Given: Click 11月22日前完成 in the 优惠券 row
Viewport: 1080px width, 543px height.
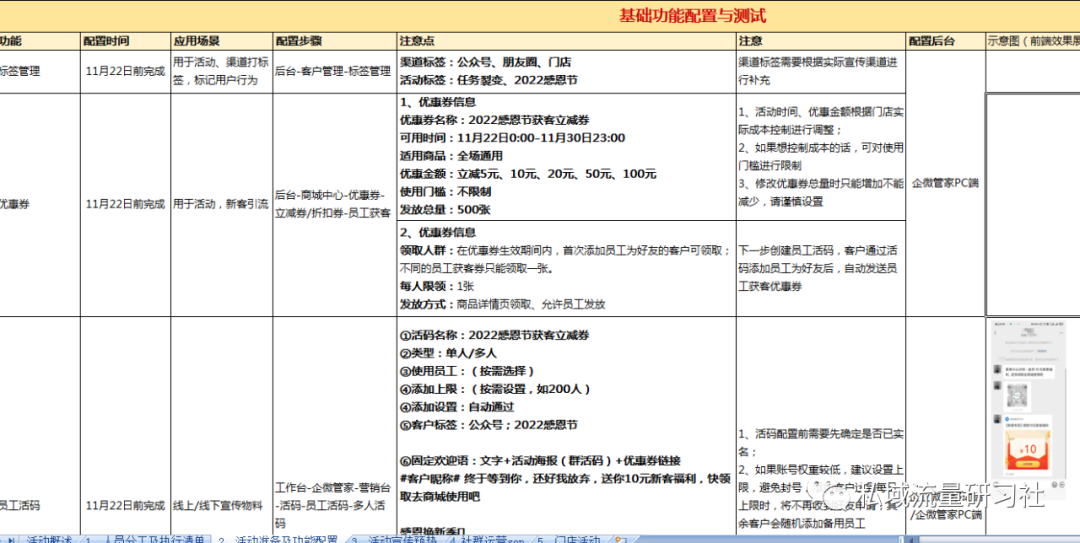Looking at the screenshot, I should pyautogui.click(x=125, y=204).
